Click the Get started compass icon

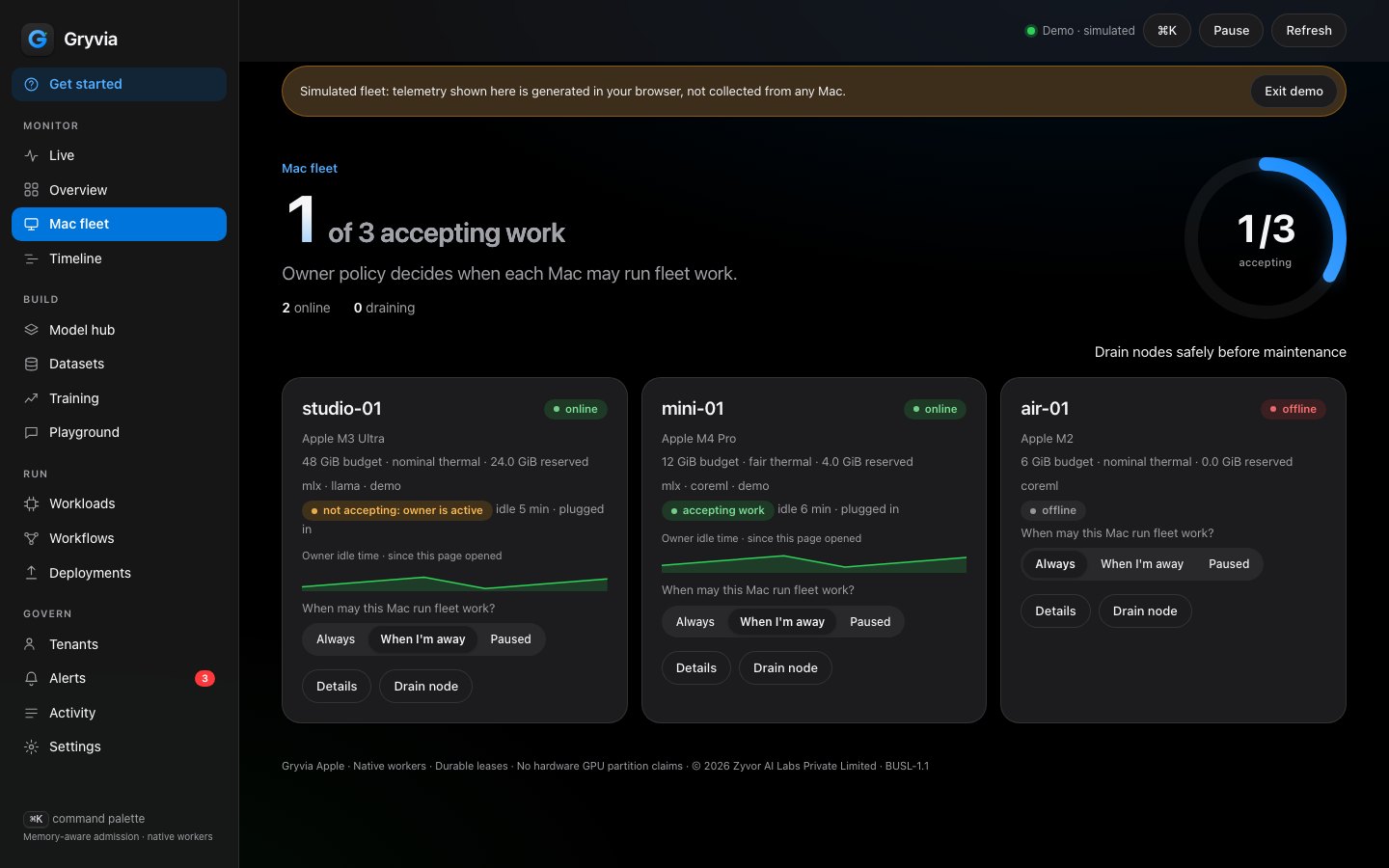(32, 84)
